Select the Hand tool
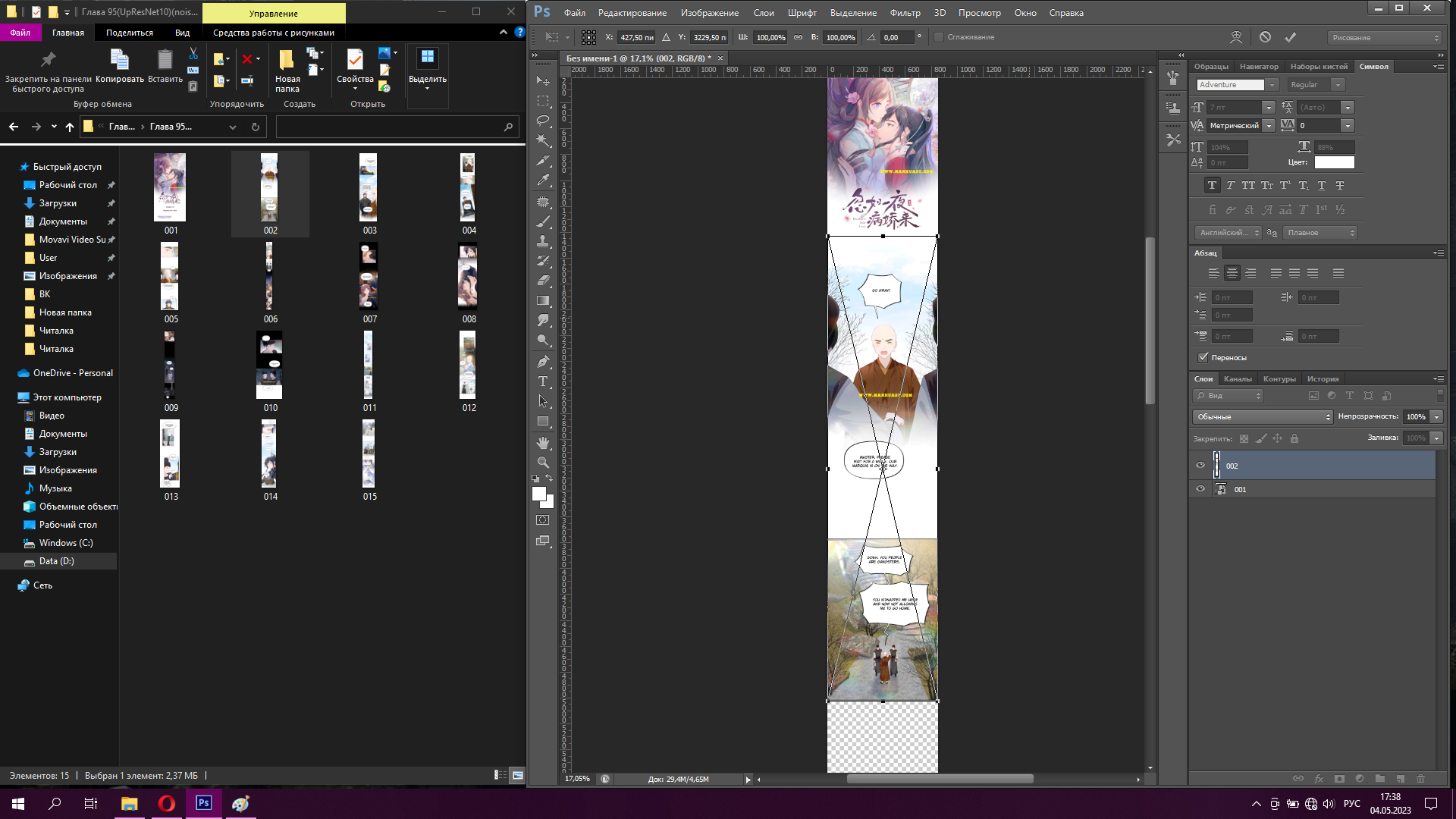1456x819 pixels. click(543, 443)
